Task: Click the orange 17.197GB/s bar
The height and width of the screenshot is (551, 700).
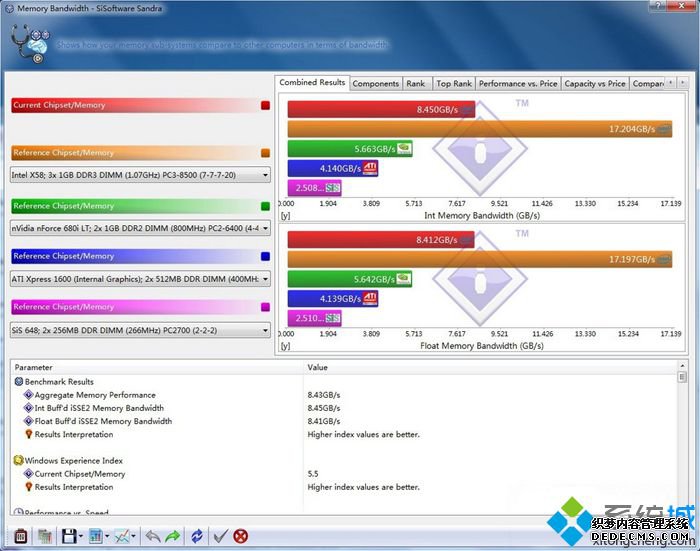Action: point(479,259)
